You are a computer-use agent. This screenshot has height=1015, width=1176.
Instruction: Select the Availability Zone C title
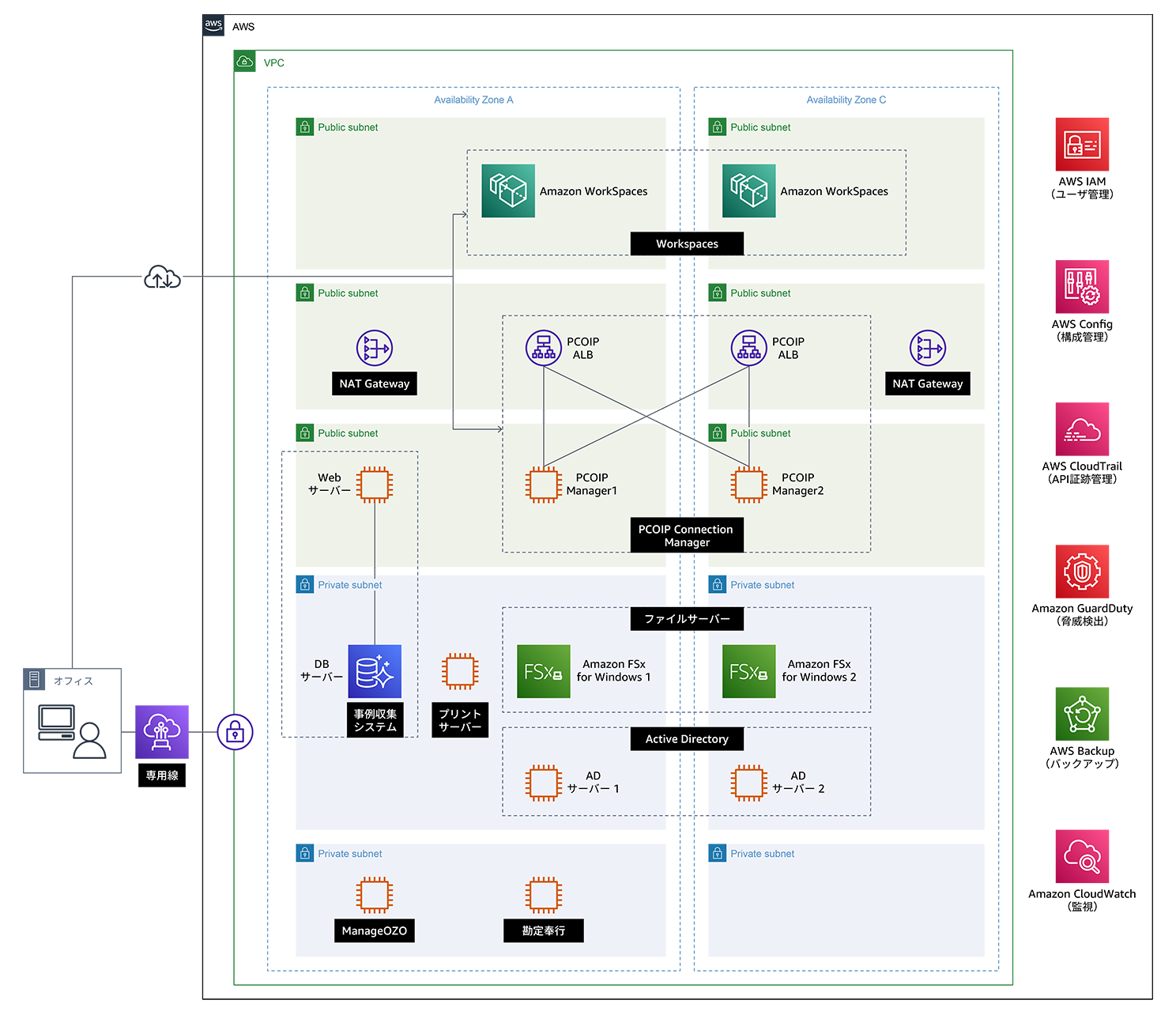pyautogui.click(x=846, y=100)
